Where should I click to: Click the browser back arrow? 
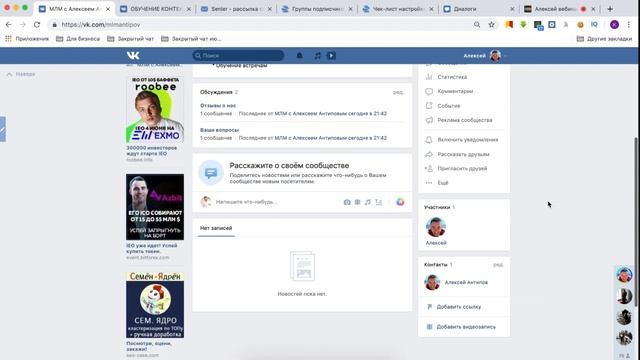click(x=9, y=25)
